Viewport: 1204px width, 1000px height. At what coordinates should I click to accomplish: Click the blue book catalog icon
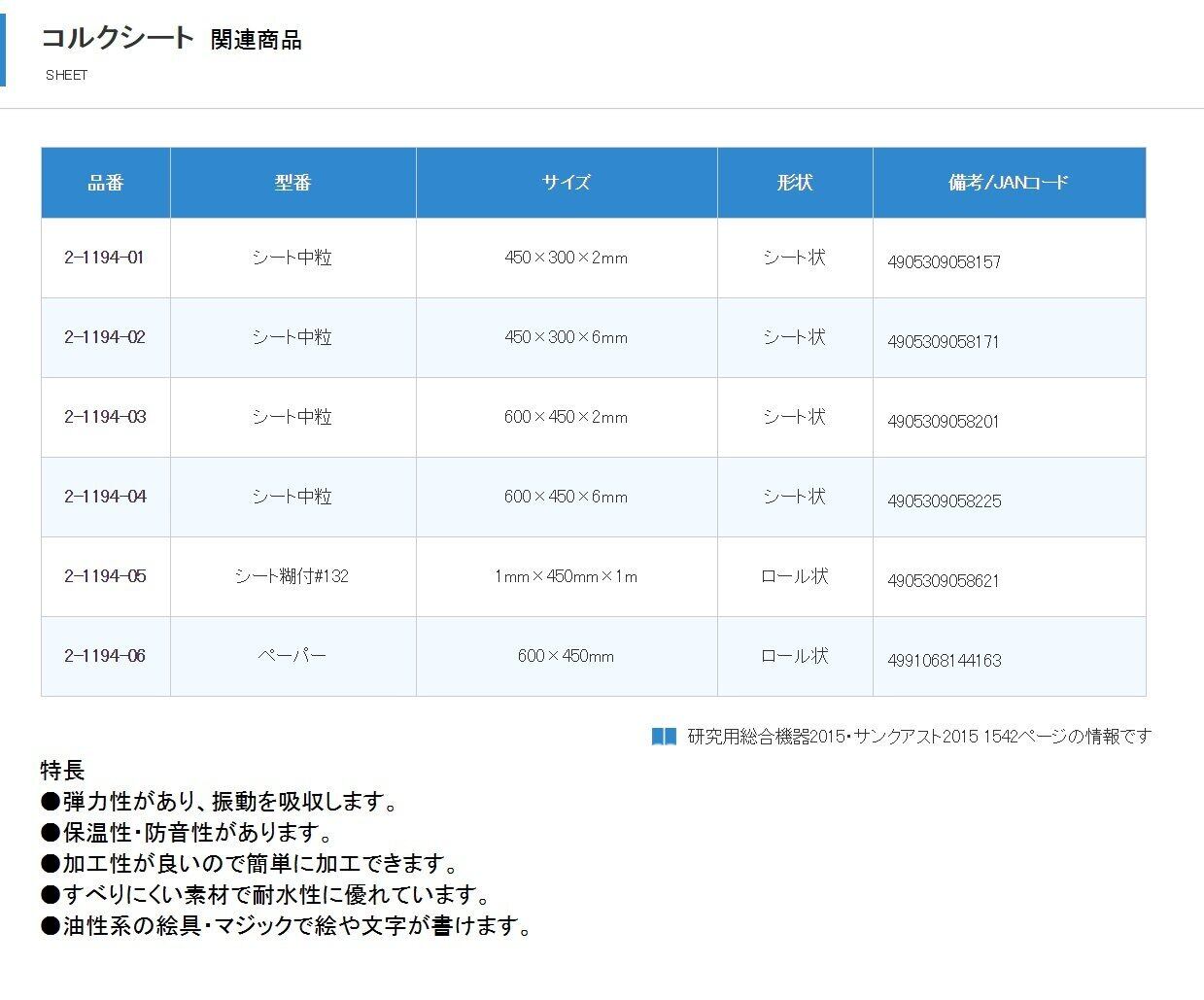click(664, 737)
